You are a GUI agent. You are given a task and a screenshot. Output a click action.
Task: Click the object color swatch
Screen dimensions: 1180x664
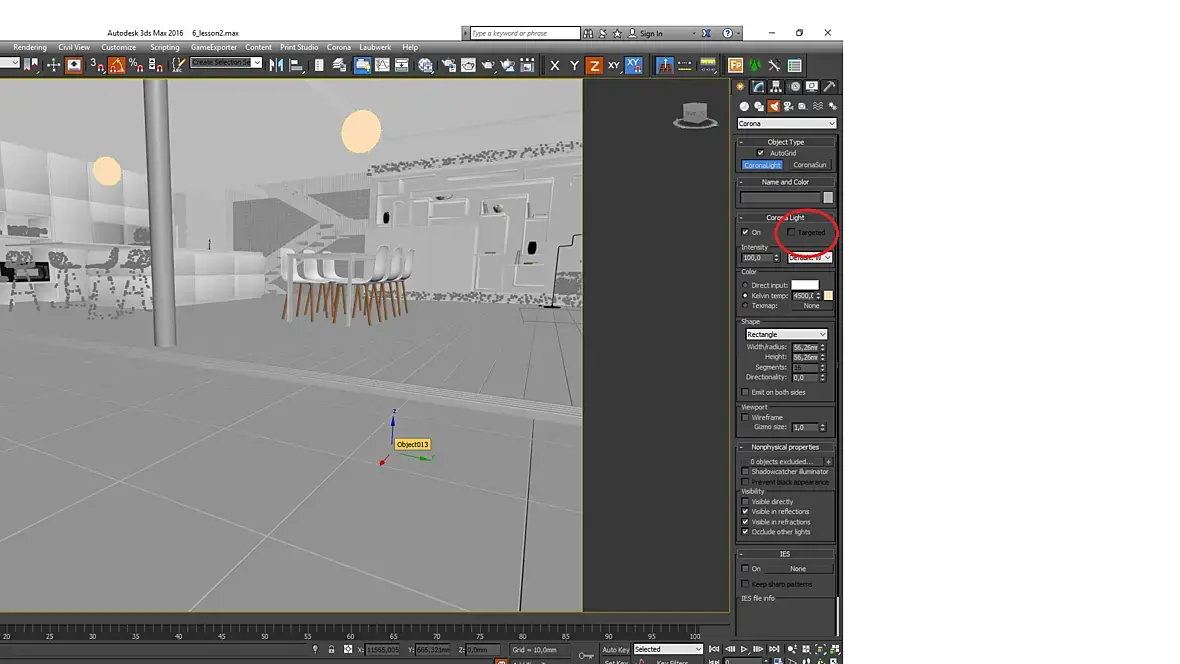[828, 197]
